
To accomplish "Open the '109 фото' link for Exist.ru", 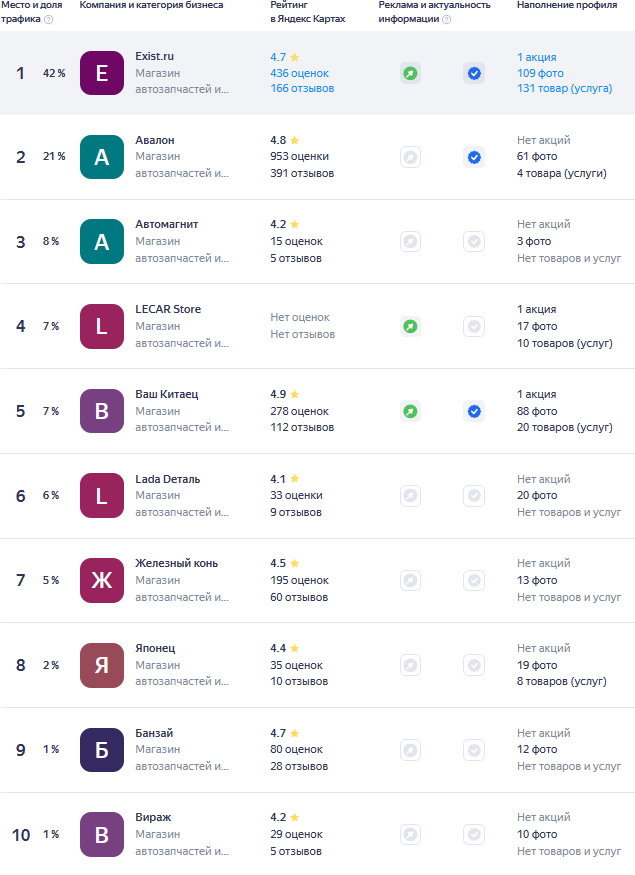I will coord(539,73).
